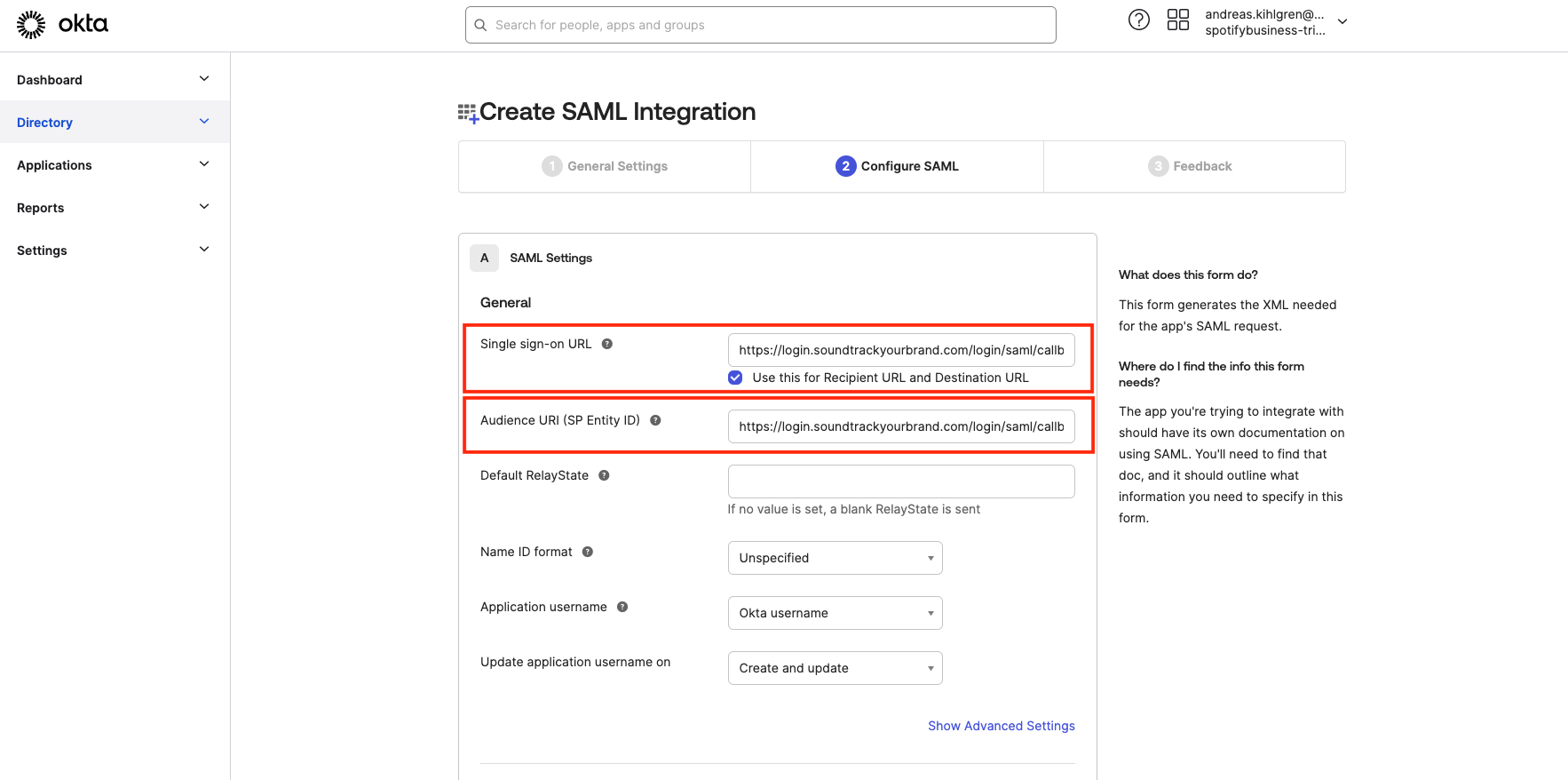Click help icon beside Single sign-on URL
Image resolution: width=1568 pixels, height=780 pixels.
tap(607, 344)
